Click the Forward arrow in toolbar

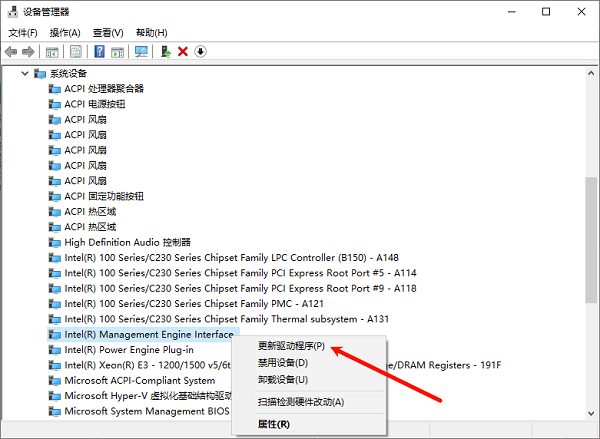tap(28, 51)
